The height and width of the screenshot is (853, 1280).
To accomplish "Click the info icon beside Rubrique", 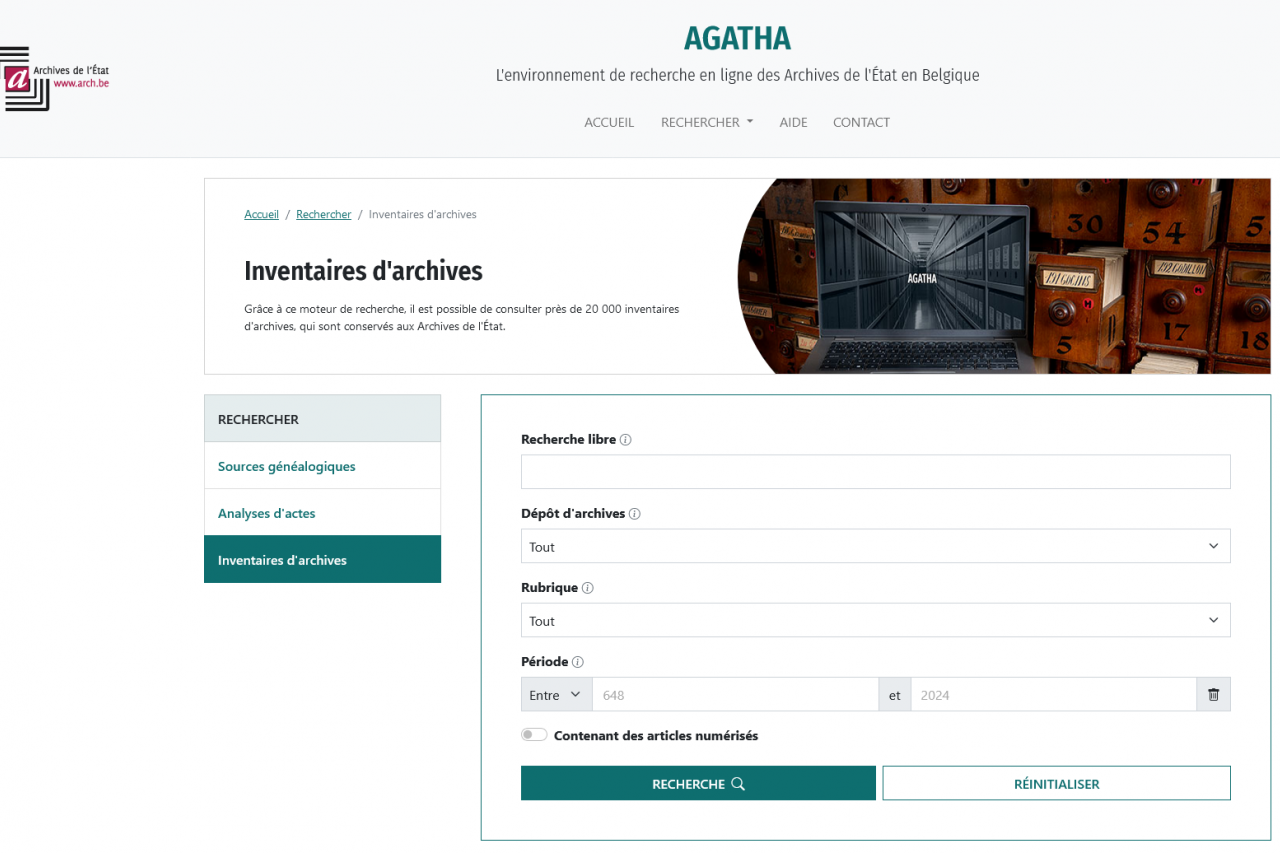I will [588, 588].
